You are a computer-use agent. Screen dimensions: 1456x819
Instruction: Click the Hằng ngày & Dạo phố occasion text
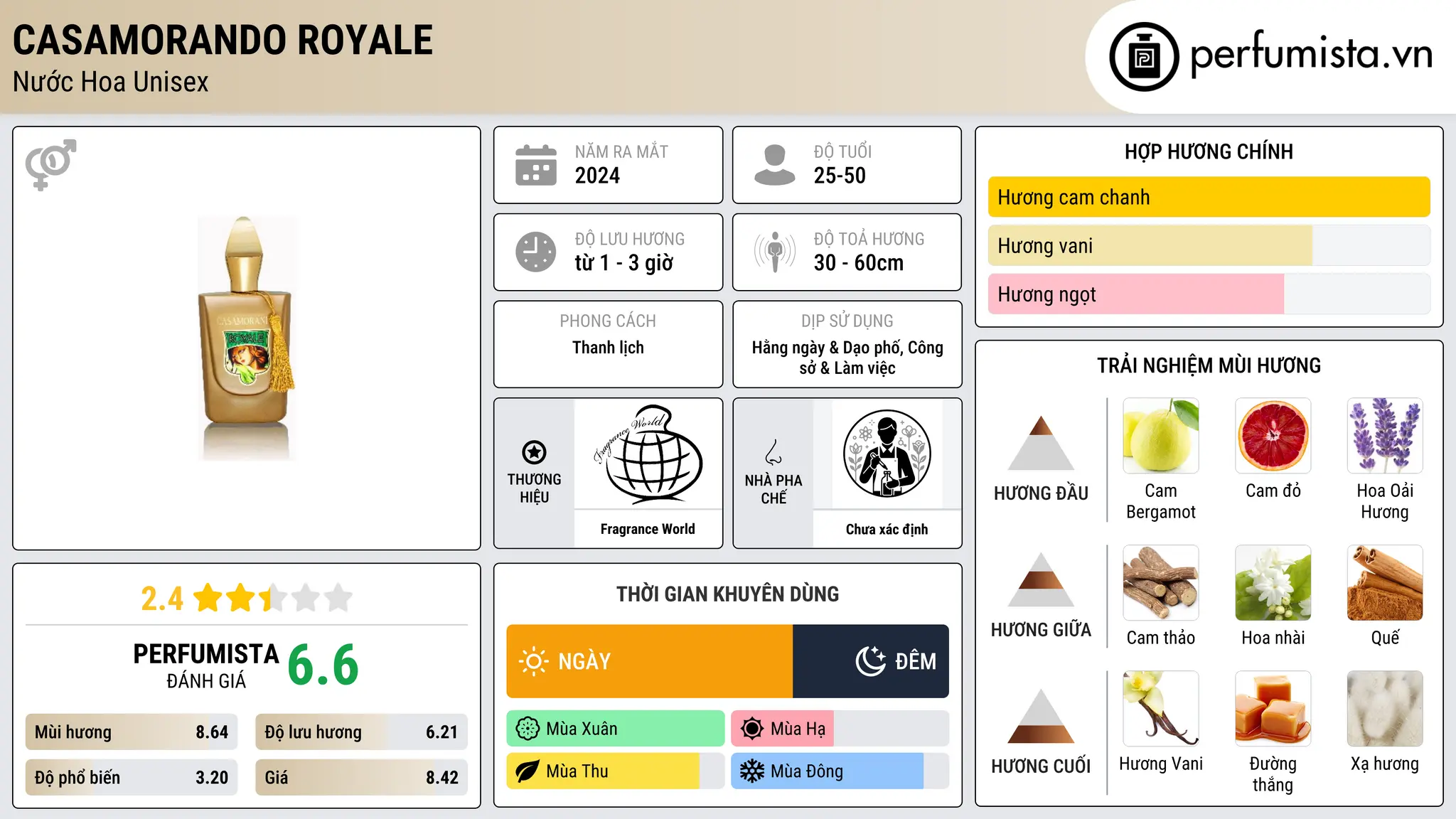tap(847, 358)
